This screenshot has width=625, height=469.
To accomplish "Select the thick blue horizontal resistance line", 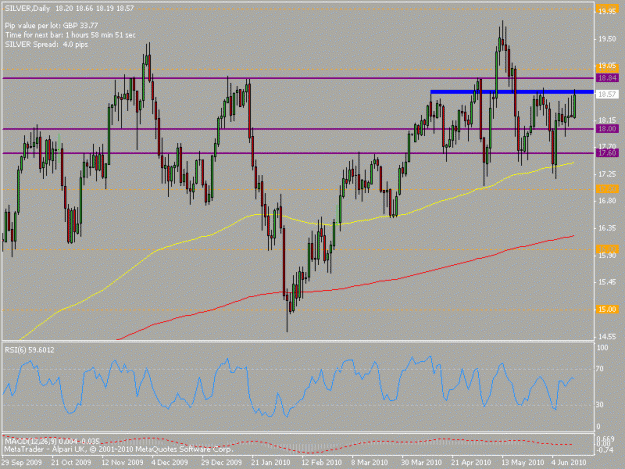I will pyautogui.click(x=512, y=92).
